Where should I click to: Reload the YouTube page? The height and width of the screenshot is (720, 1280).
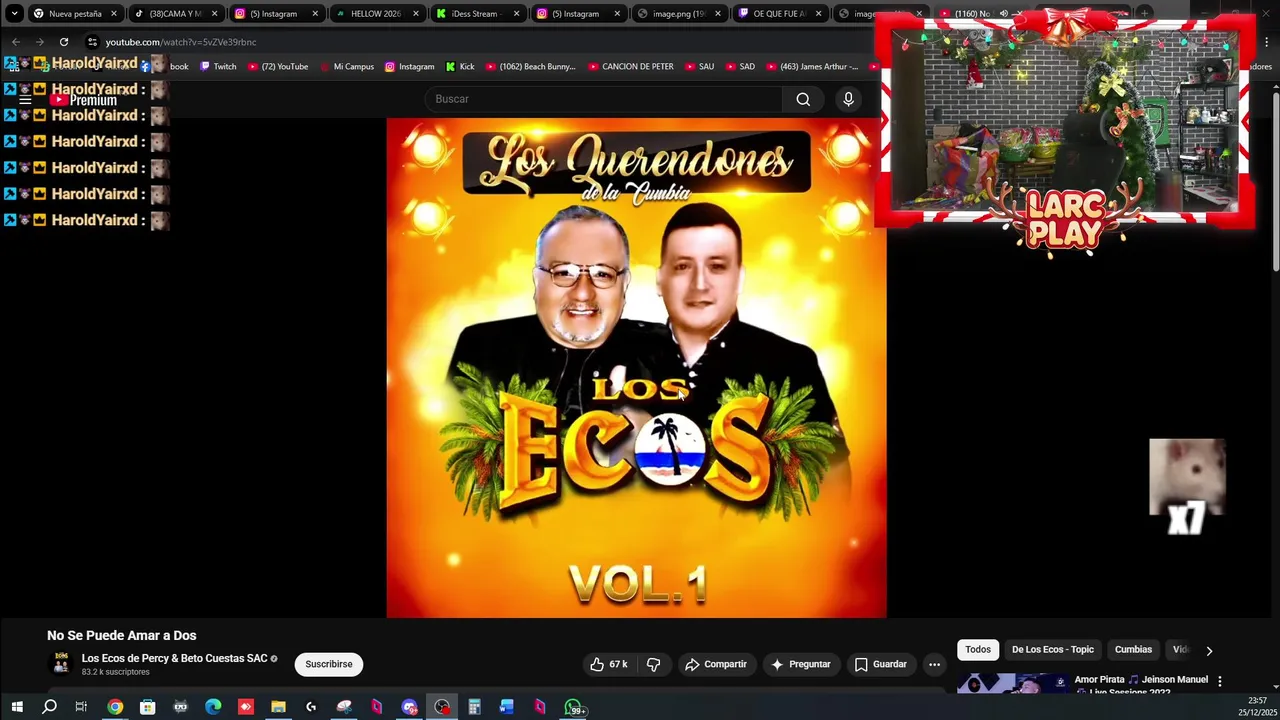coord(64,42)
